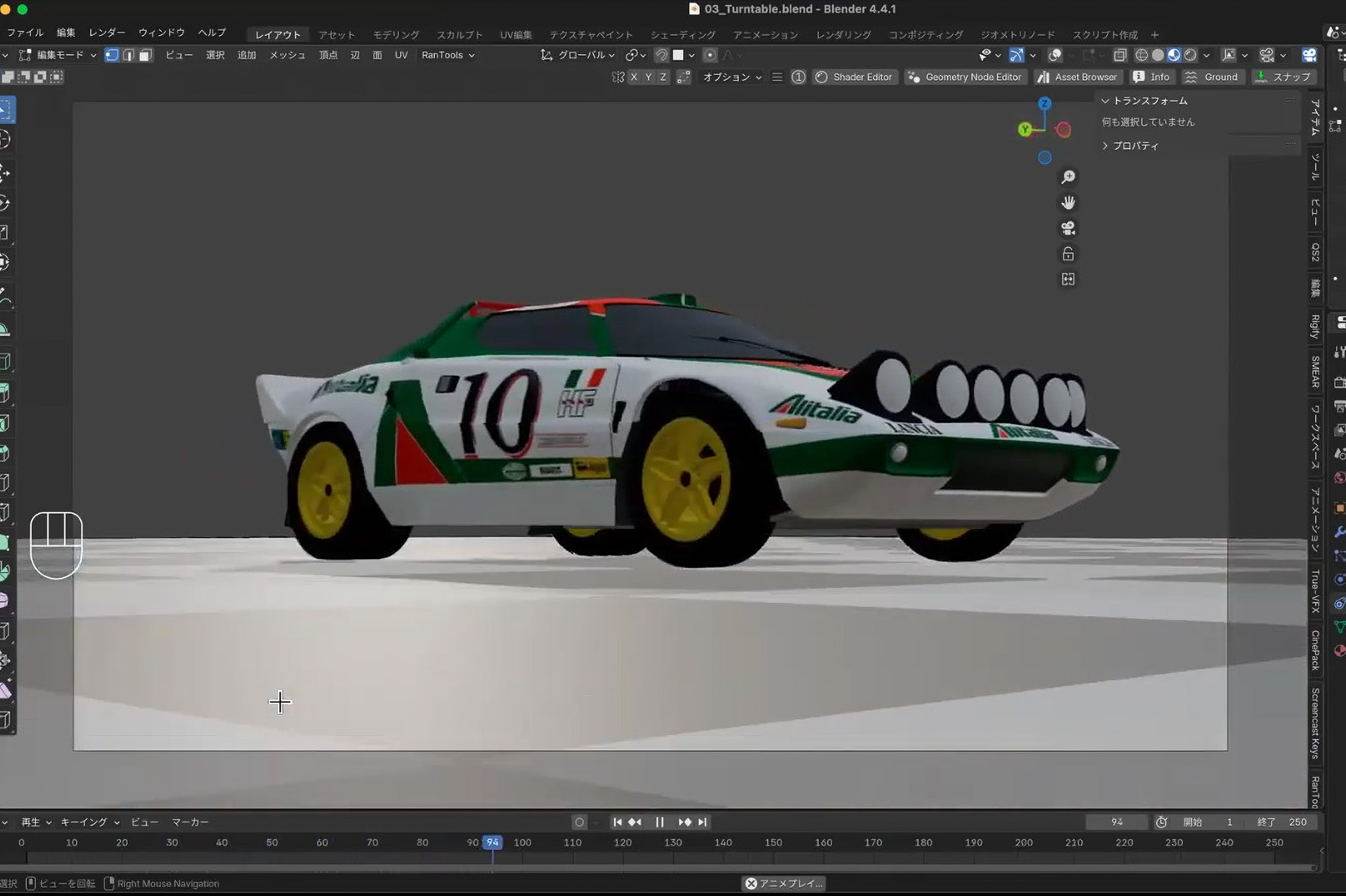Jump to next keyframe
The height and width of the screenshot is (896, 1346).
684,822
